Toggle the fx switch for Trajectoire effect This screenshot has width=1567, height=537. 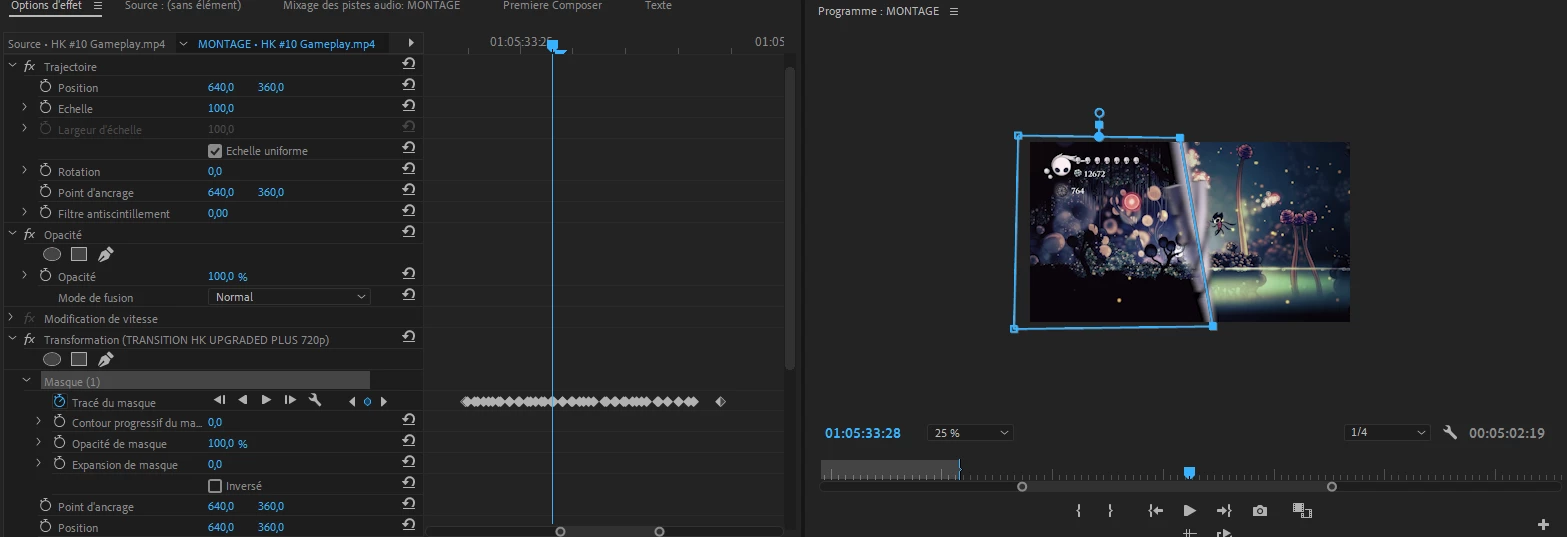click(30, 67)
